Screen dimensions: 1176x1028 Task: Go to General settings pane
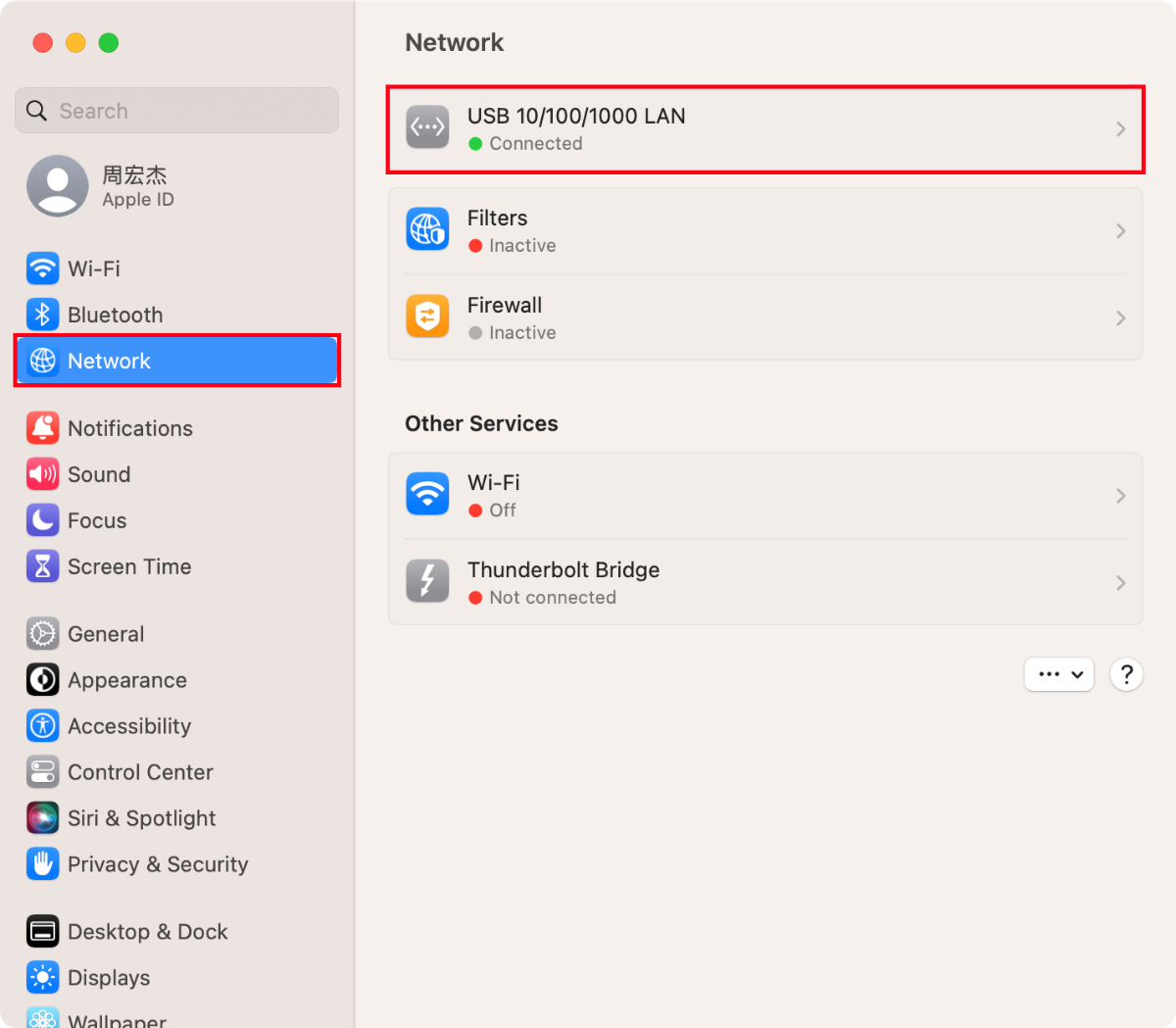click(x=105, y=634)
